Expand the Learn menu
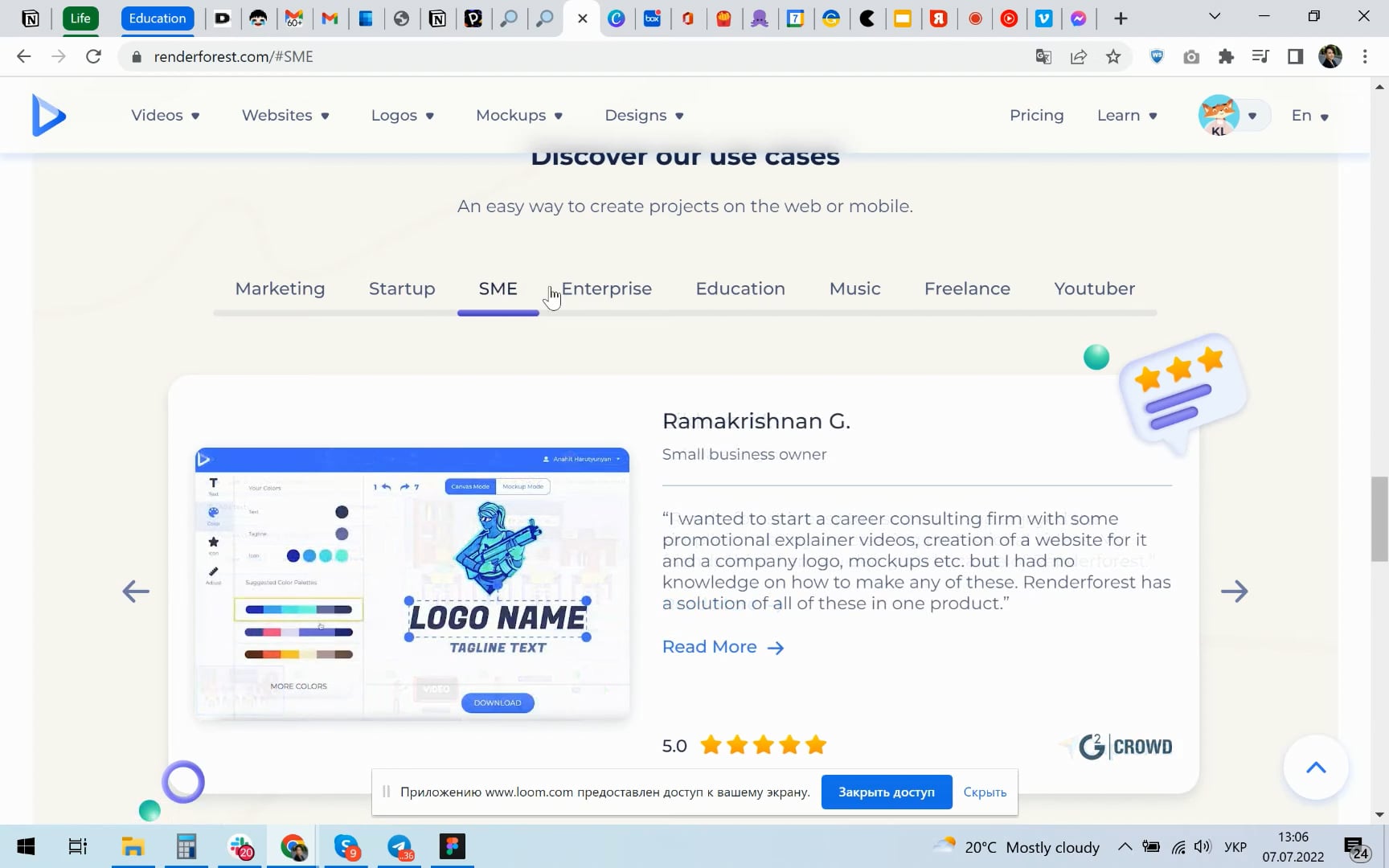 [x=1127, y=115]
